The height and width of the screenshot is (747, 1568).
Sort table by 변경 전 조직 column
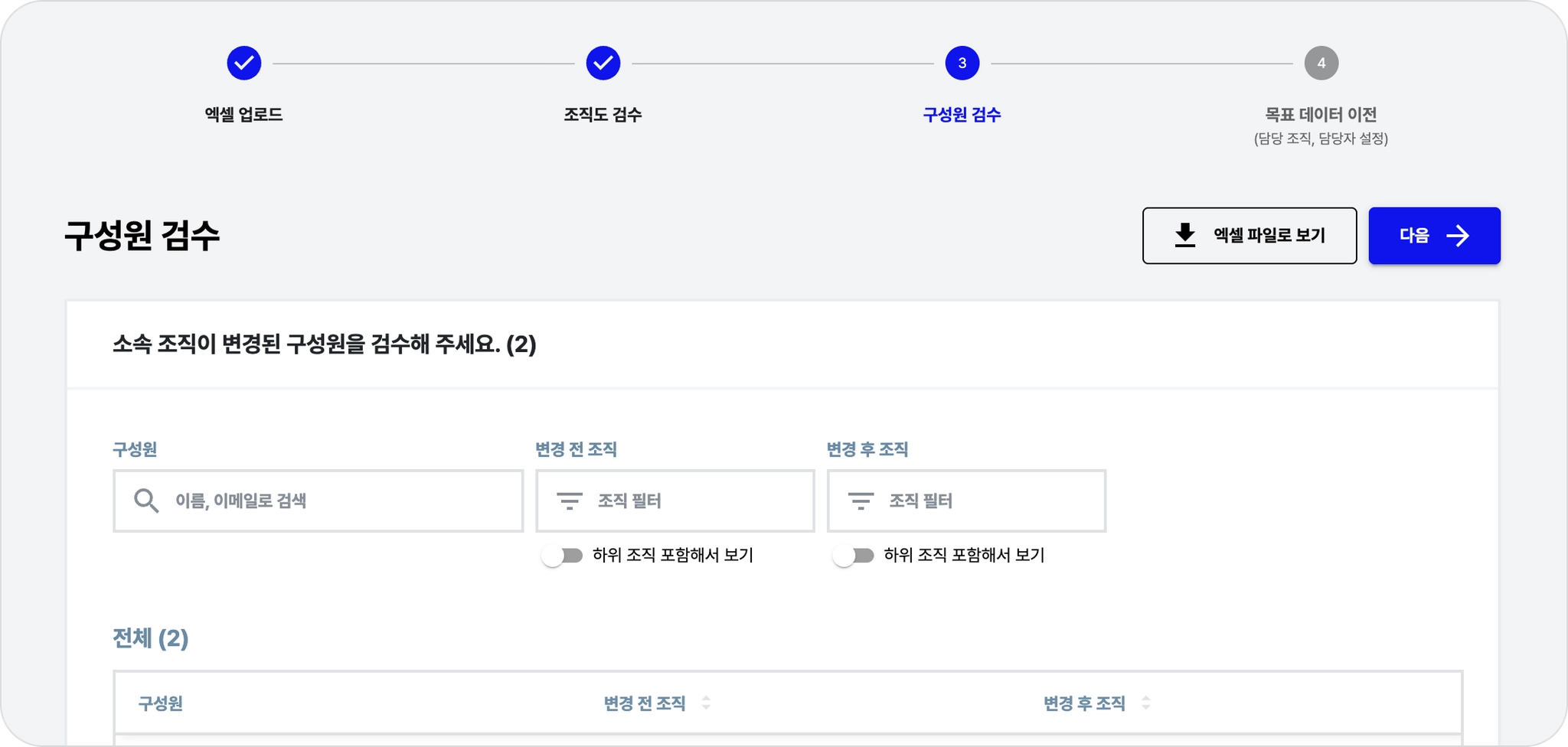706,703
